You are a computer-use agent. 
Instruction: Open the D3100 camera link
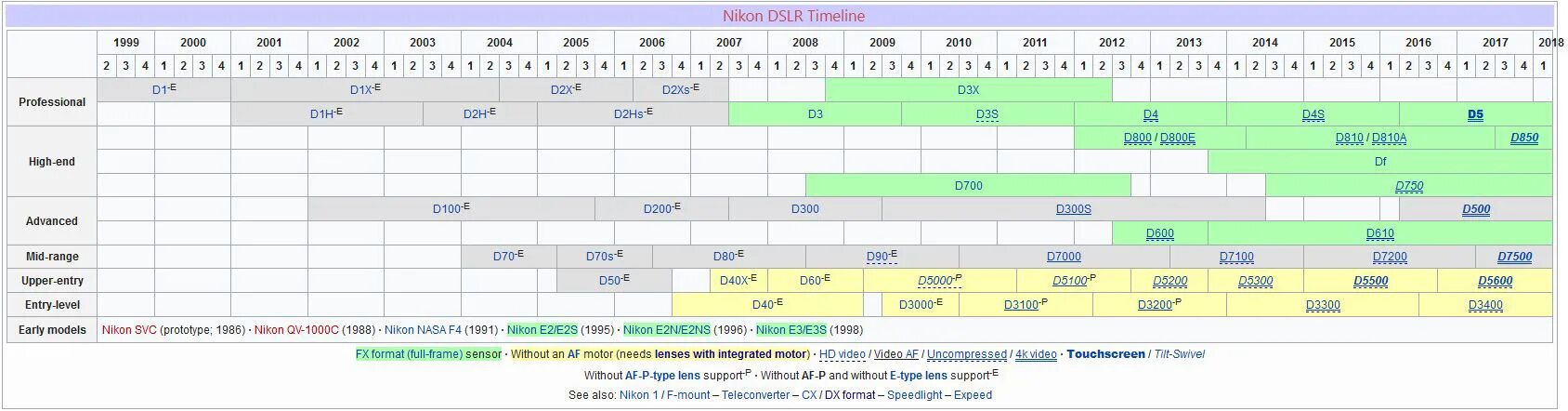1022,305
